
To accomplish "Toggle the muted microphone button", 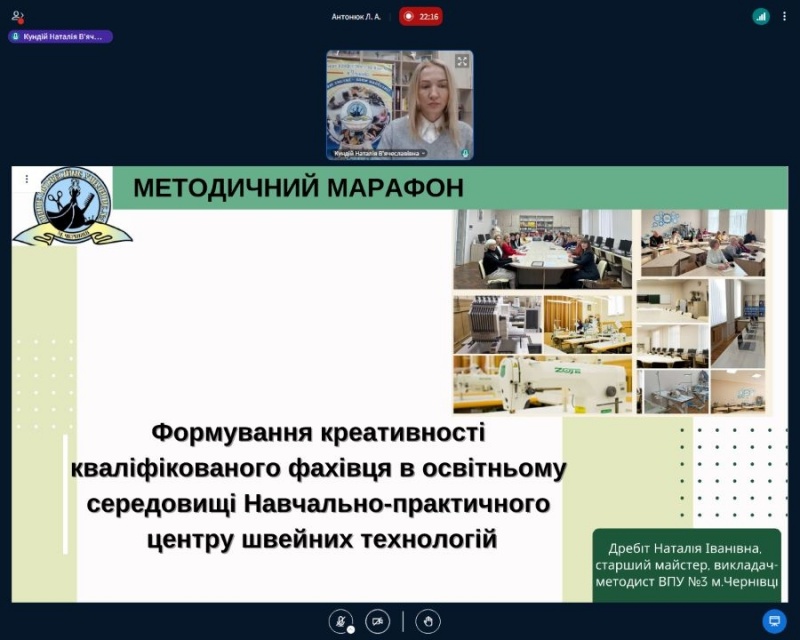I will (x=342, y=621).
